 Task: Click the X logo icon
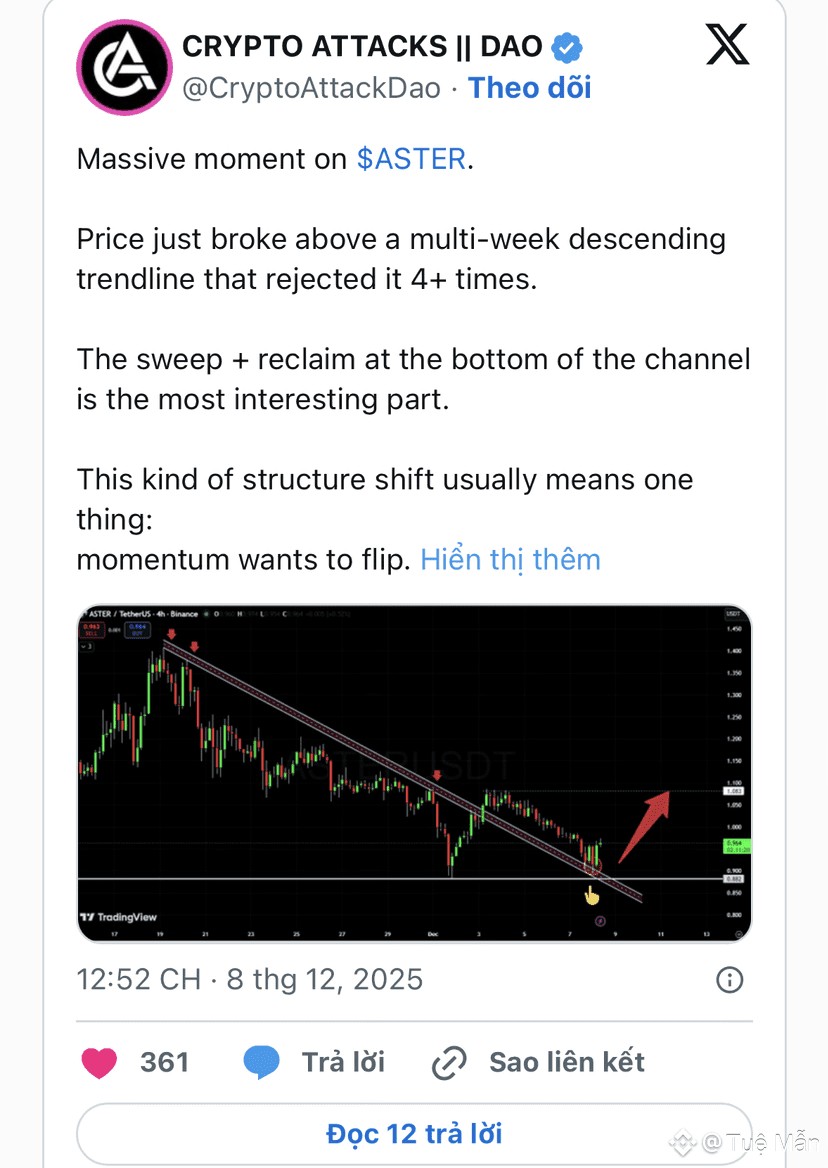pyautogui.click(x=727, y=46)
